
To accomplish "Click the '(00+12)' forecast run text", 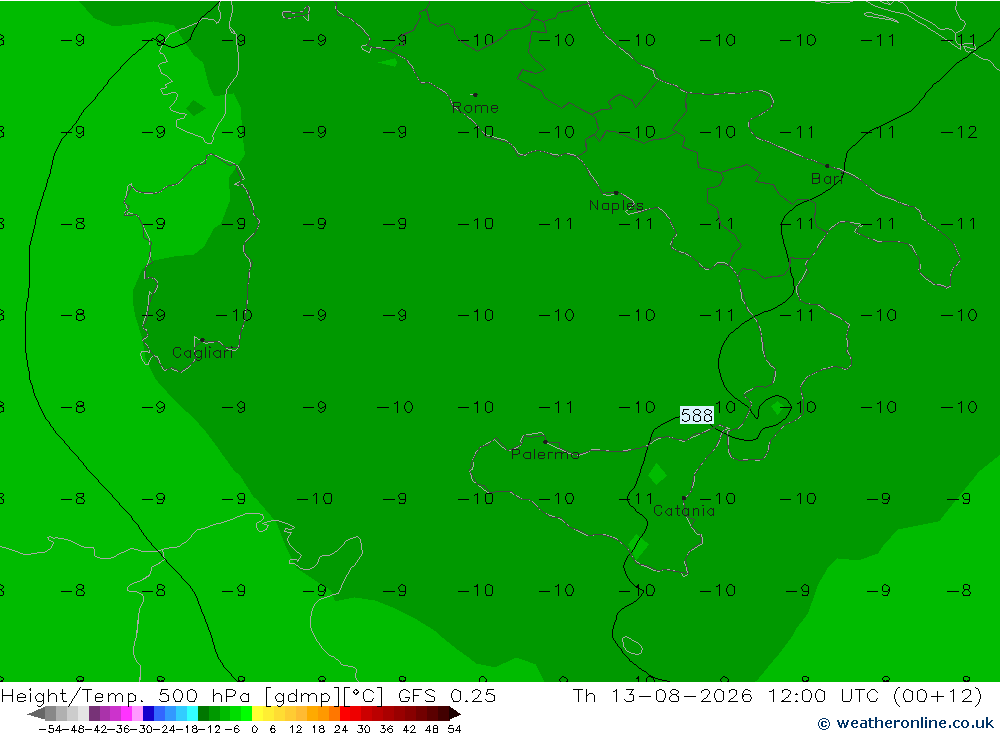I will click(x=938, y=695).
